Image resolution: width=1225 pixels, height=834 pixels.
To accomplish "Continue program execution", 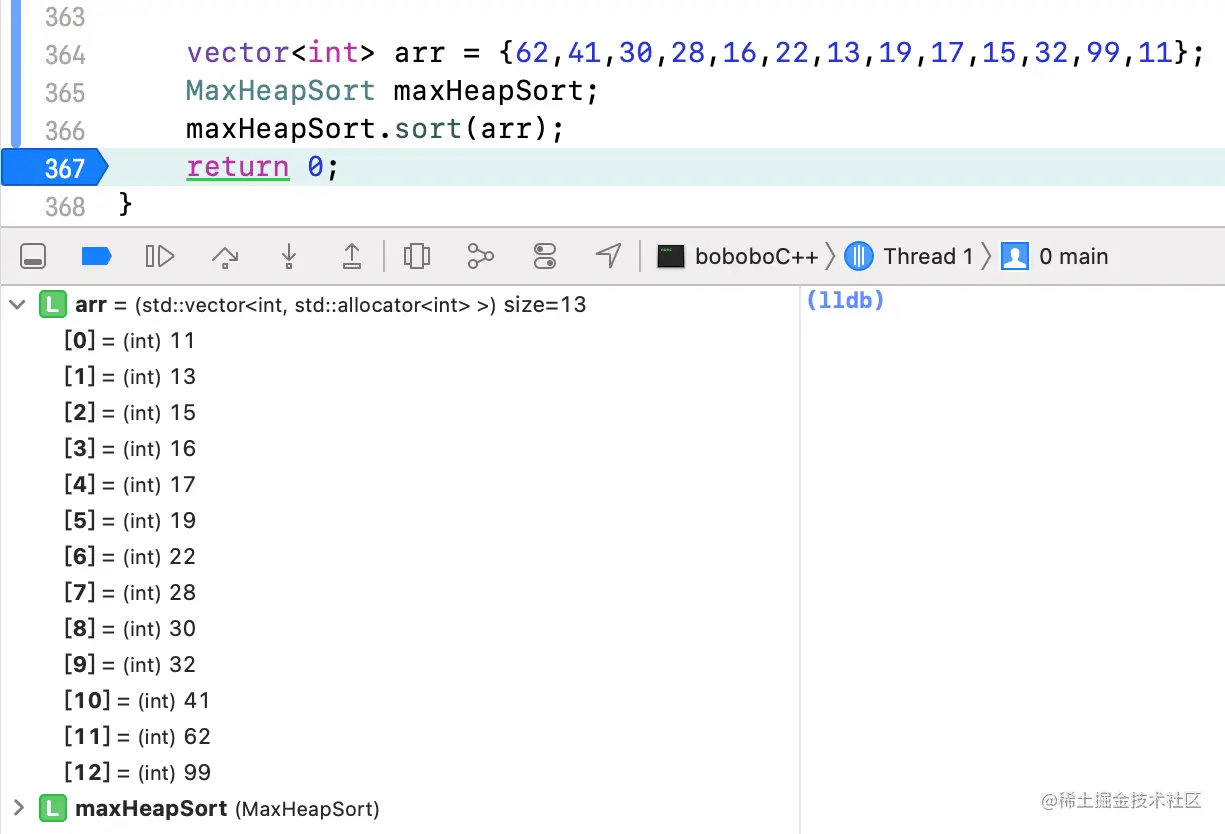I will tap(160, 257).
